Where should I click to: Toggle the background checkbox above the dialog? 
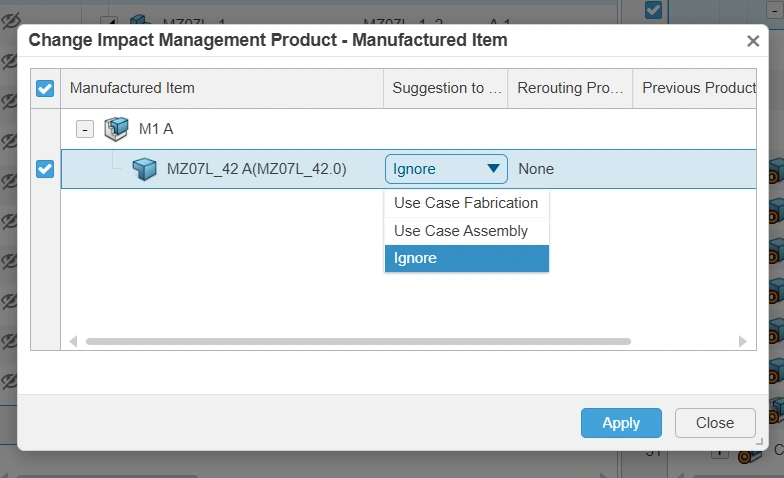pos(653,10)
